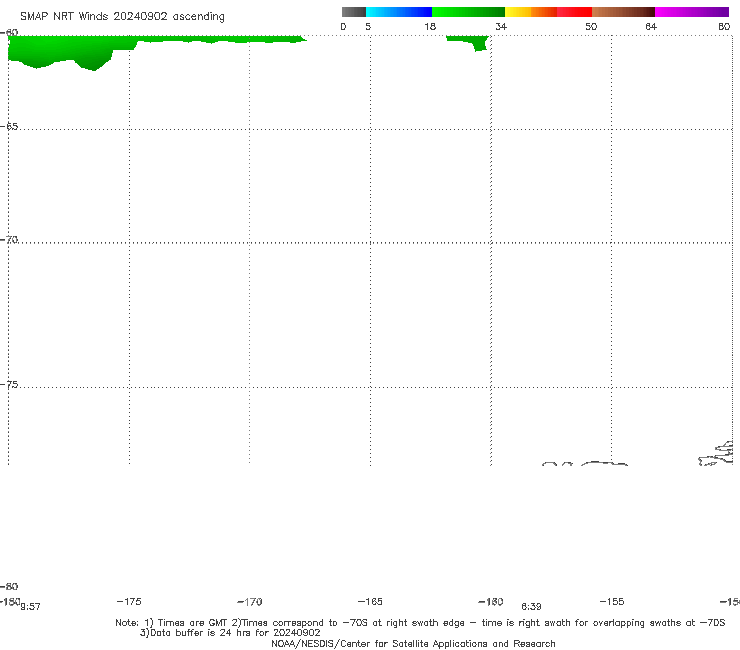Click the green segment of the color scale

[468, 12]
